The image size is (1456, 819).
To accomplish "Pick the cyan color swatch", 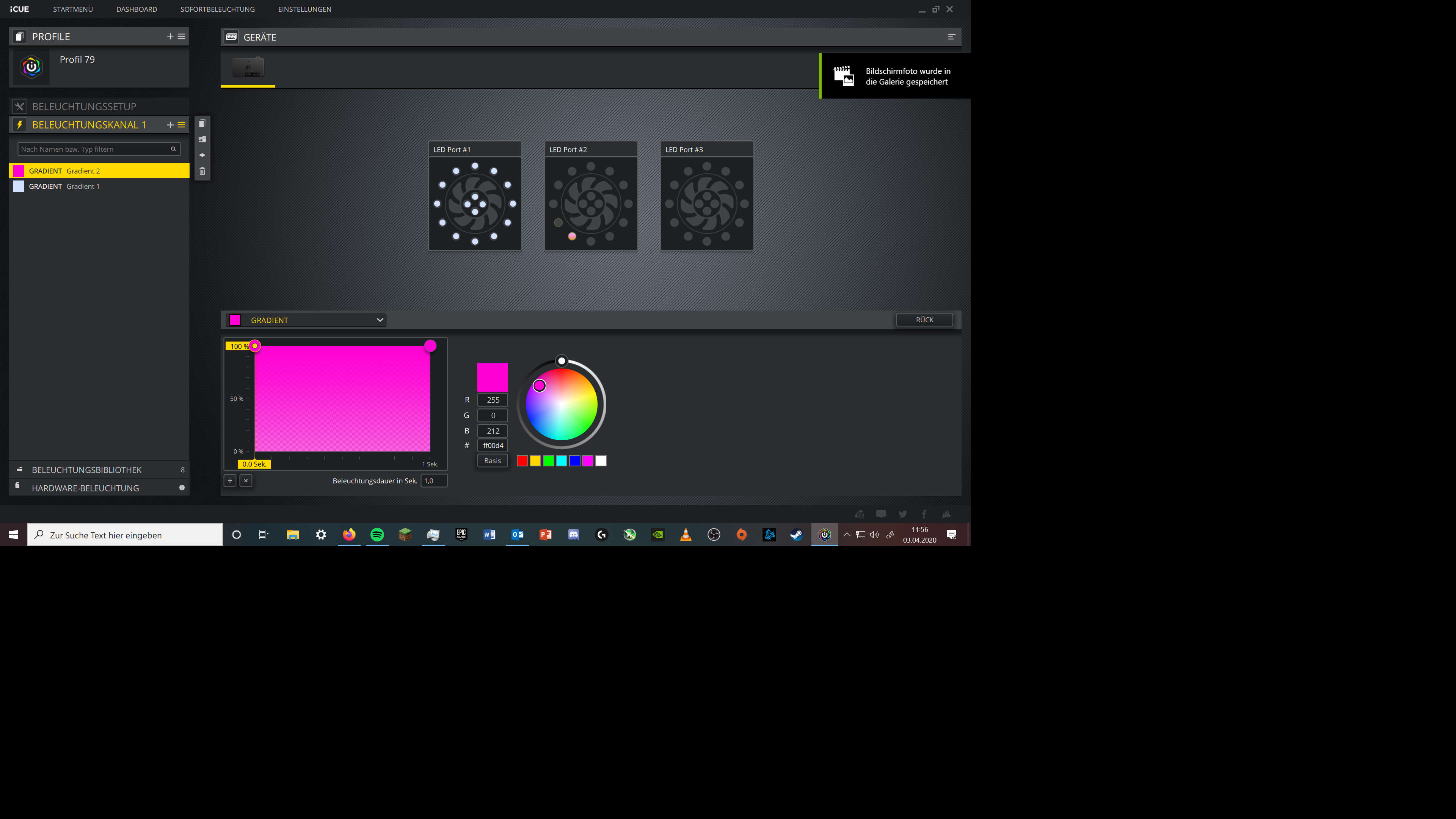I will (x=561, y=461).
